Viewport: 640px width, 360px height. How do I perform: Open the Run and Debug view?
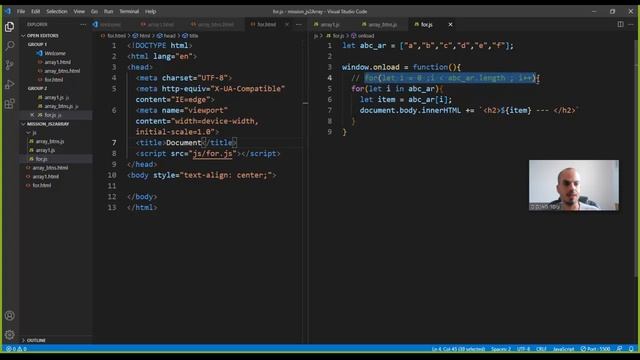[x=9, y=84]
